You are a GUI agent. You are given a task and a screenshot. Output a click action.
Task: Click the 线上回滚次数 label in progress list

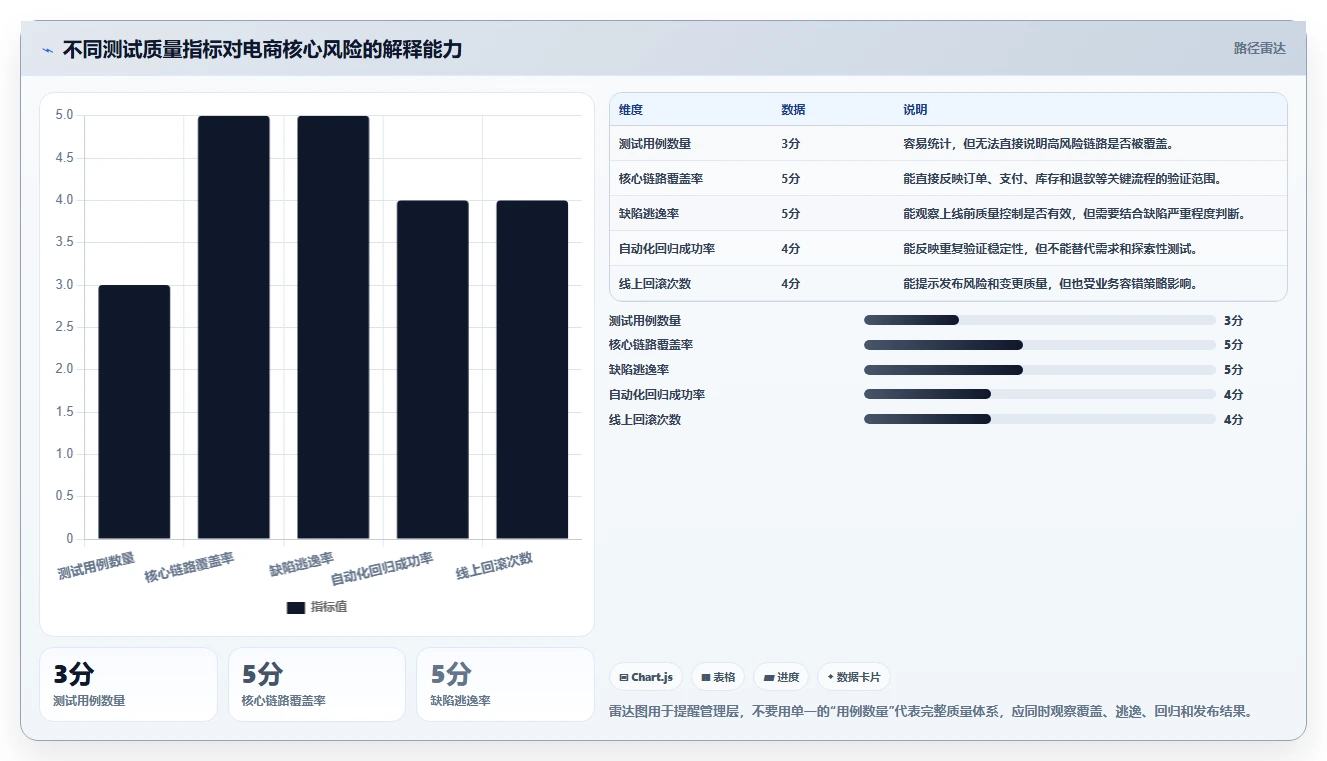645,420
